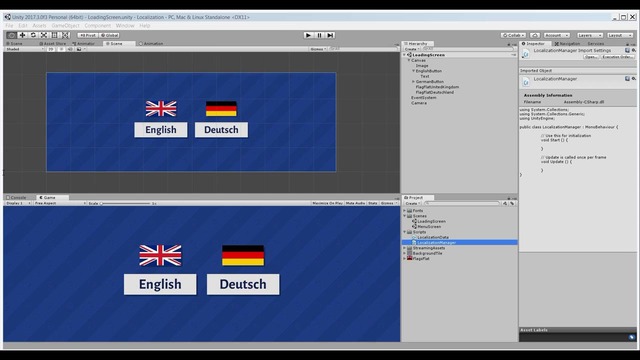Switch to the Navigation tab
Image resolution: width=640 pixels, height=360 pixels.
click(567, 44)
